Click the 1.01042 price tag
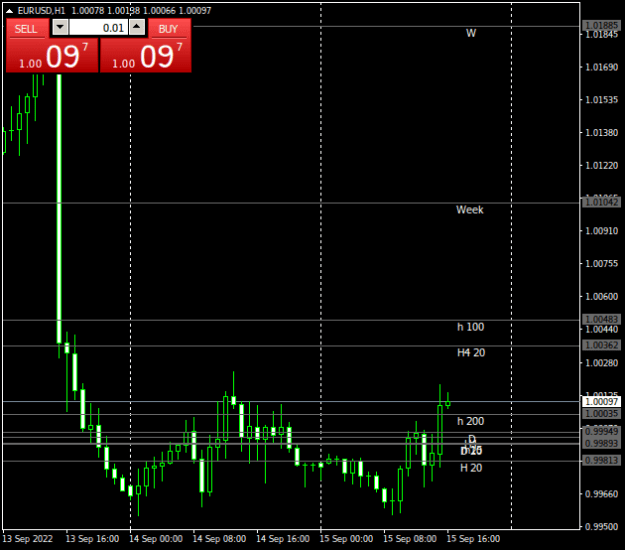 click(x=601, y=202)
